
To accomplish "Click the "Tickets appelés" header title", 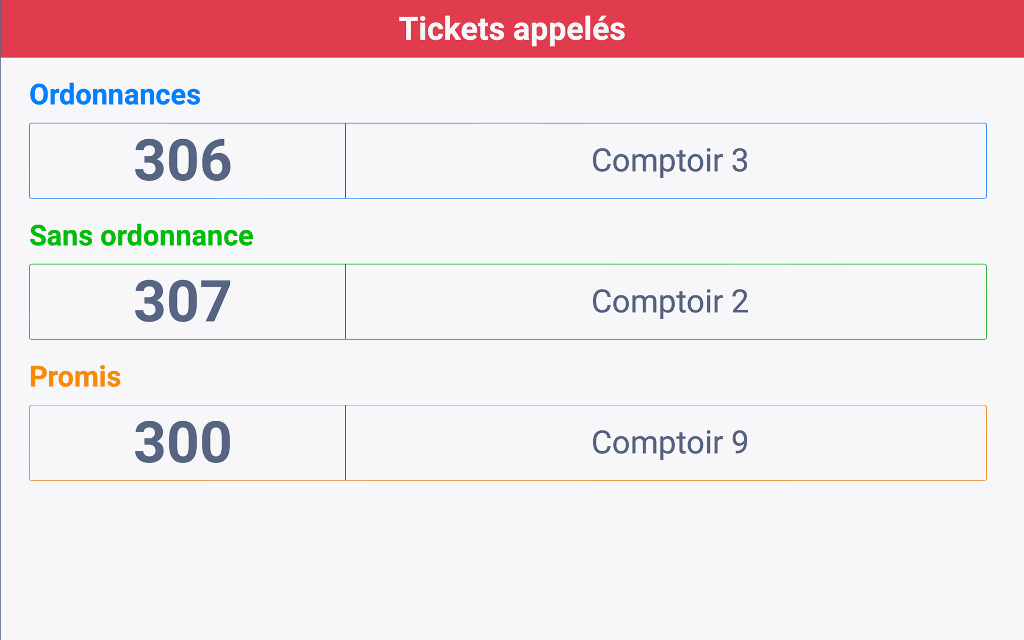I will [512, 29].
